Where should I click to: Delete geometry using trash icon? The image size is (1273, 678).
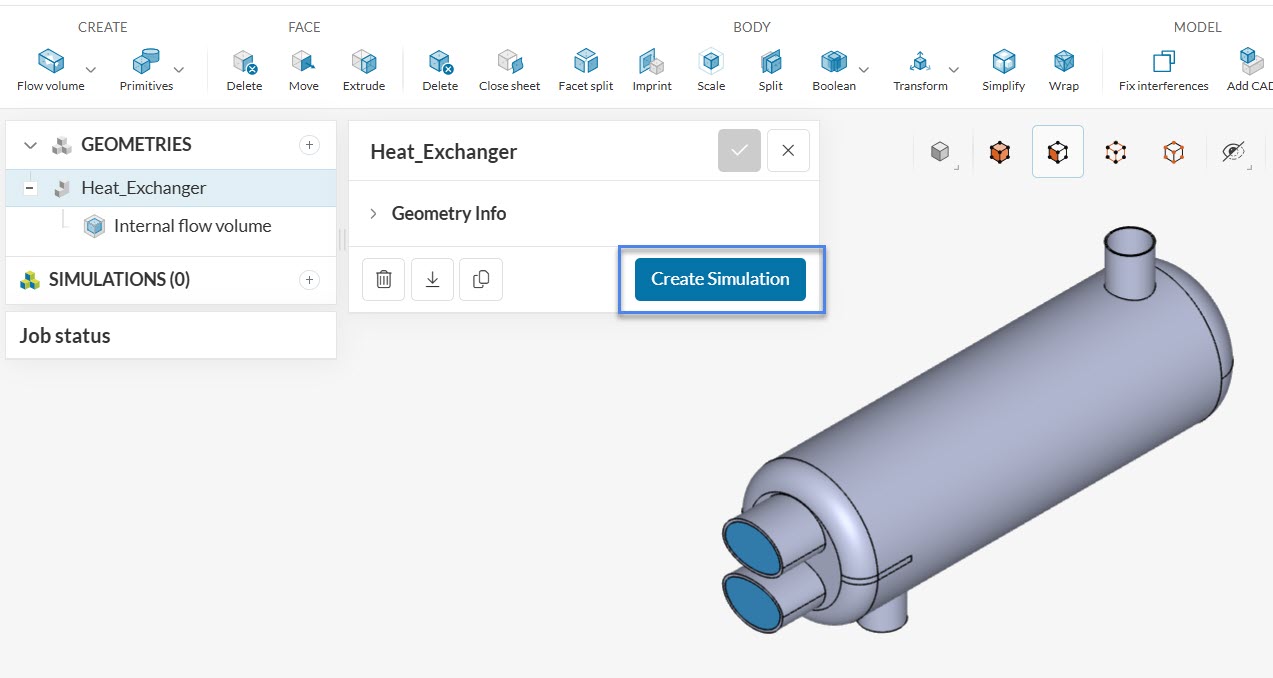383,280
